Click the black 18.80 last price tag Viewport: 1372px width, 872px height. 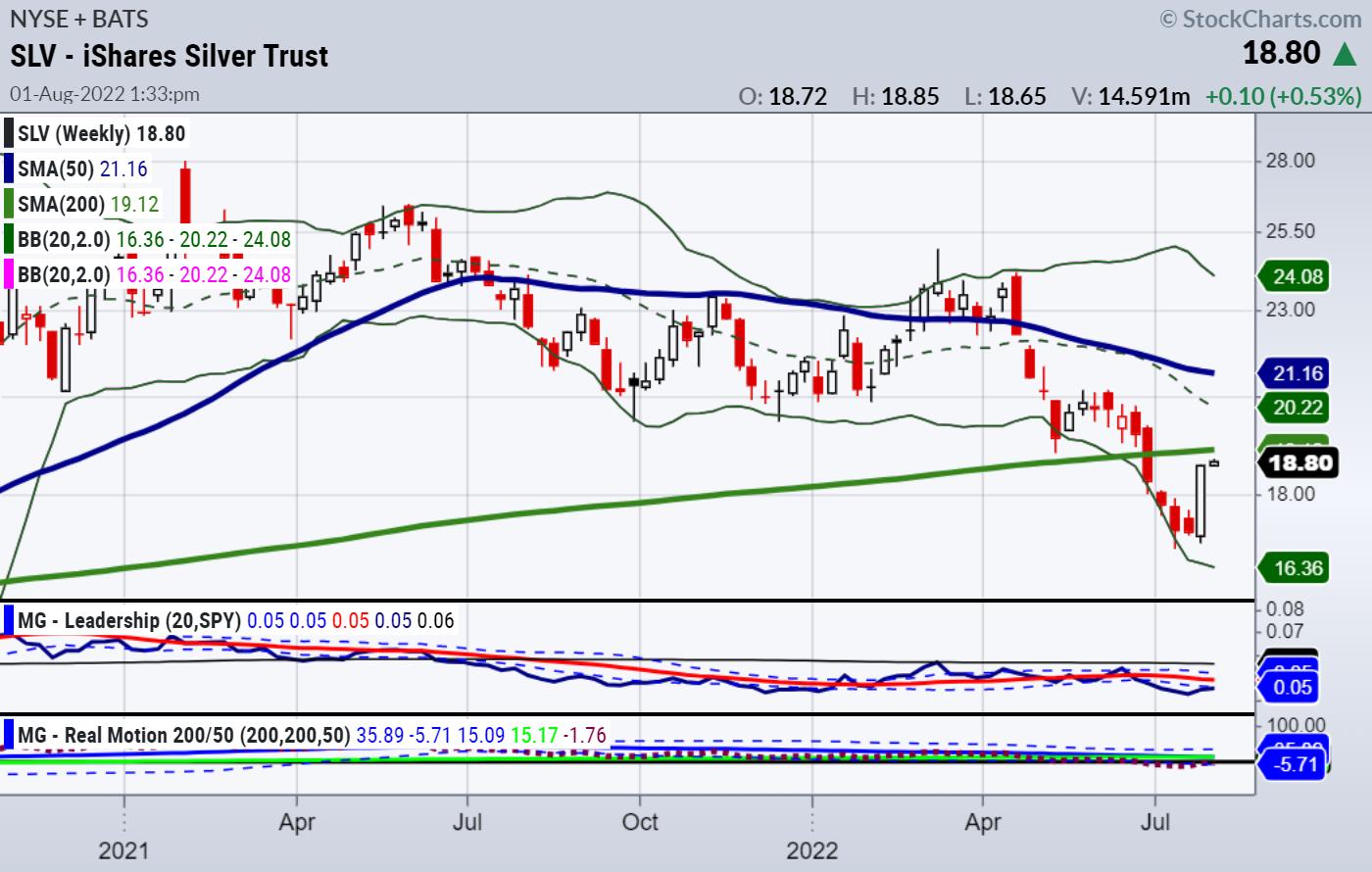click(1297, 462)
